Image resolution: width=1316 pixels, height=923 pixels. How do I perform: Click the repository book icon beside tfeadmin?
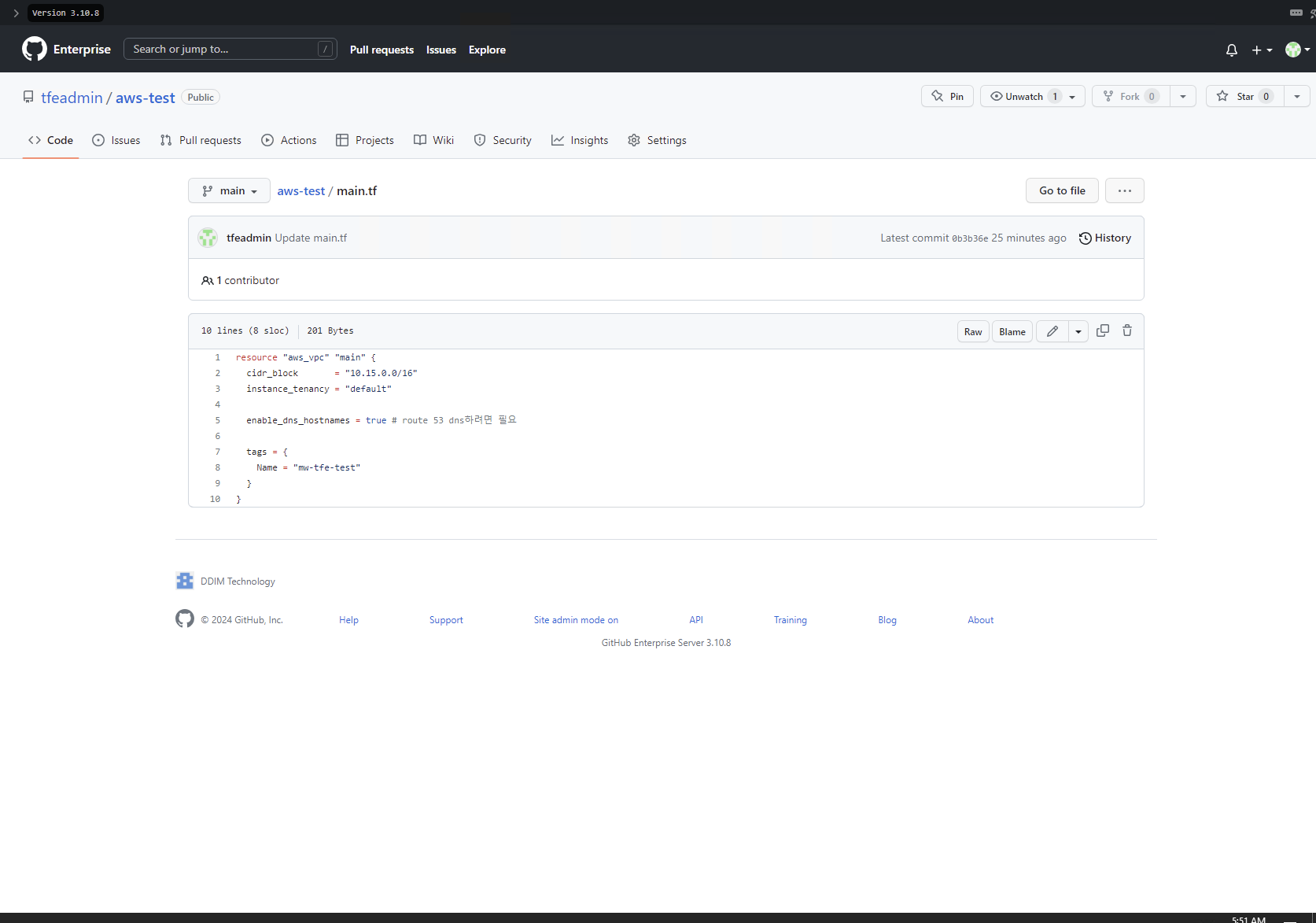click(28, 98)
